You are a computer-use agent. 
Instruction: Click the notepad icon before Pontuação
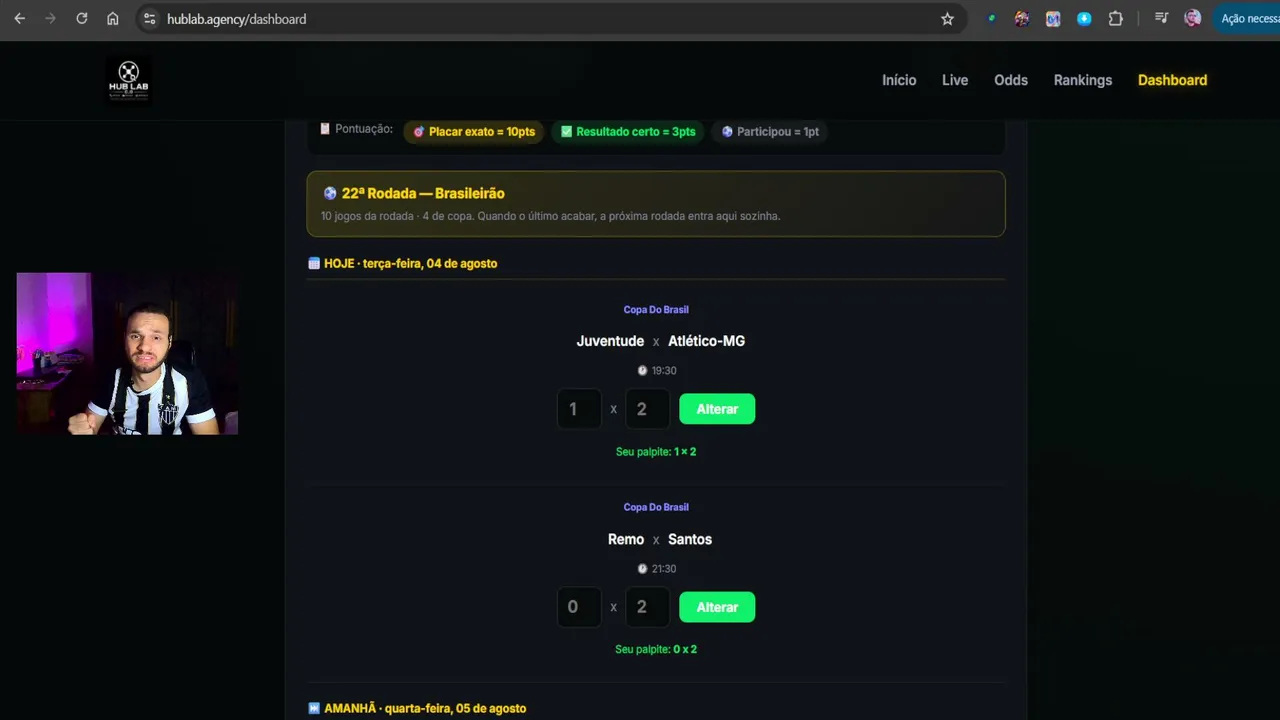(x=325, y=129)
